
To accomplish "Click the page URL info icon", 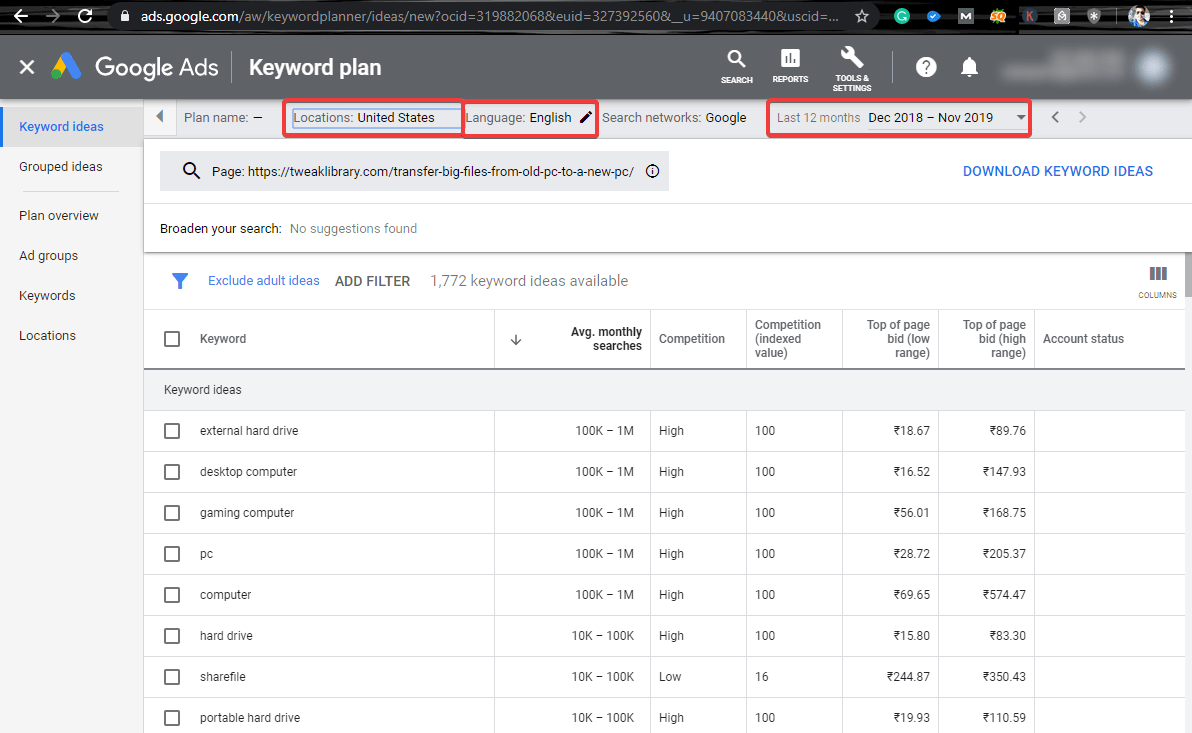I will click(x=652, y=171).
